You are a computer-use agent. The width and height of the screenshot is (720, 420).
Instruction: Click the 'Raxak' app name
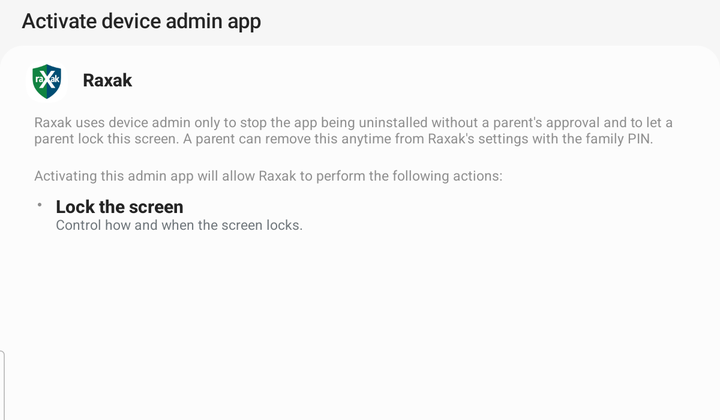click(107, 80)
